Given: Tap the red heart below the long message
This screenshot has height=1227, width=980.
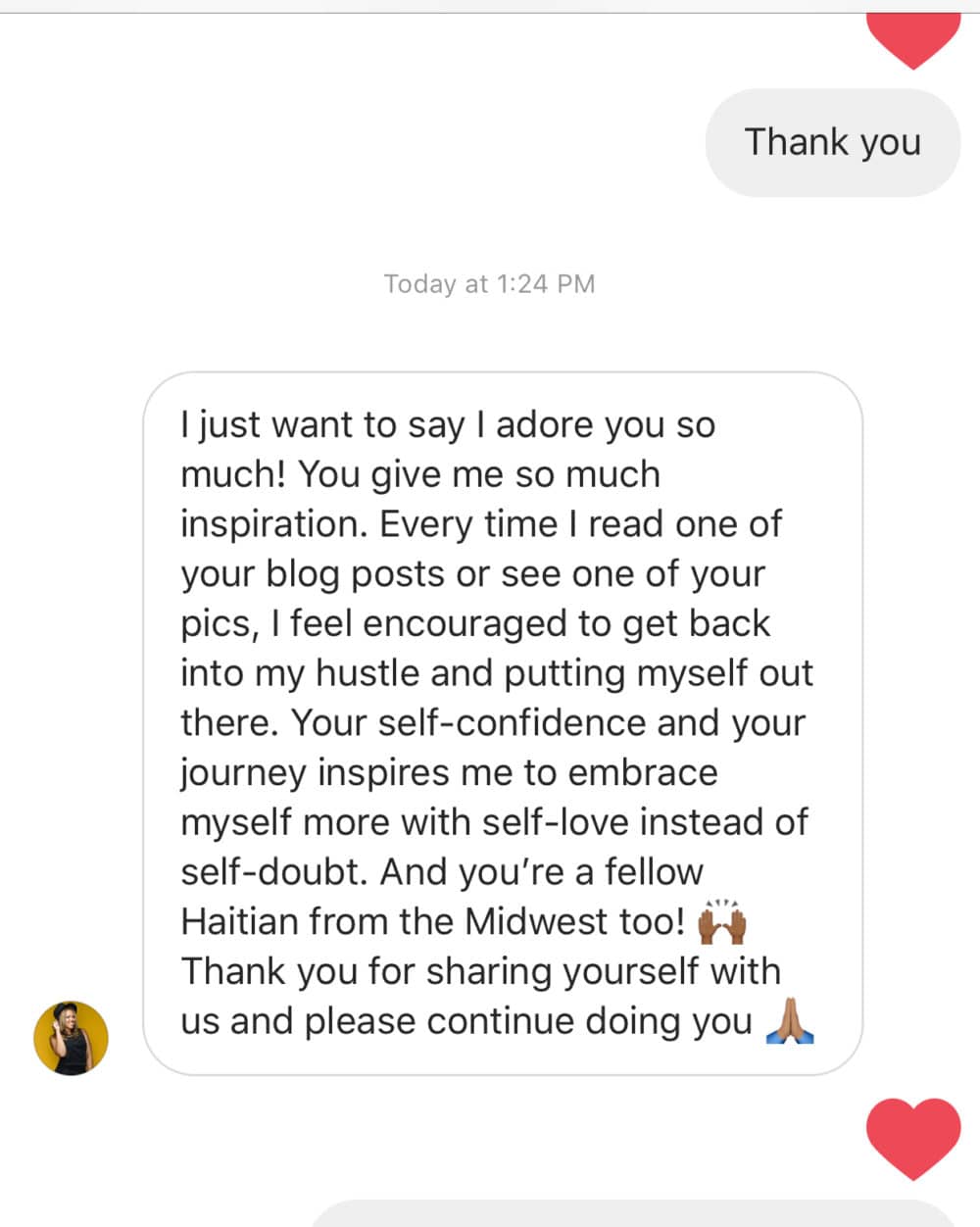Looking at the screenshot, I should (x=912, y=1137).
